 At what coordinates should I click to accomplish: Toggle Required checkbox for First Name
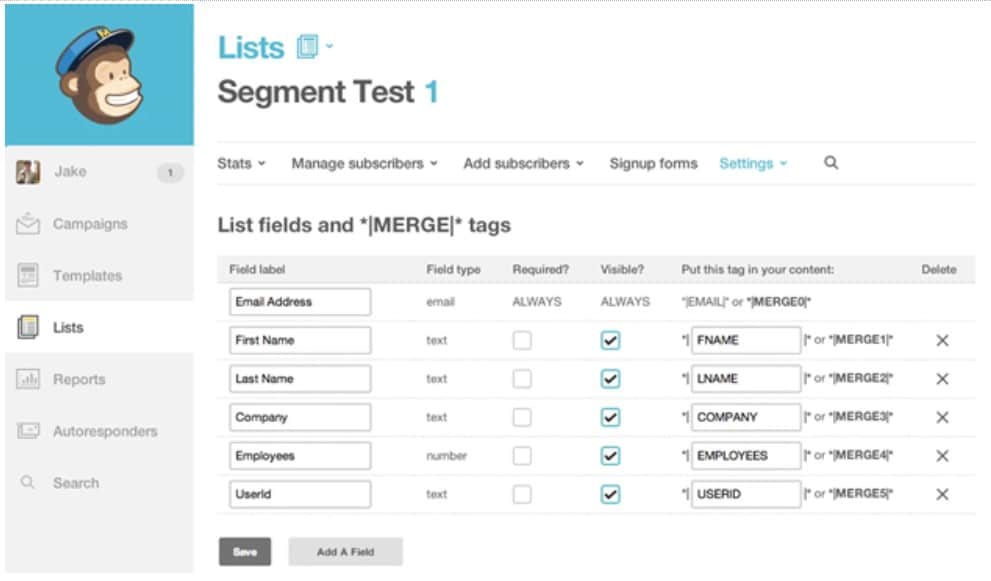click(x=522, y=340)
